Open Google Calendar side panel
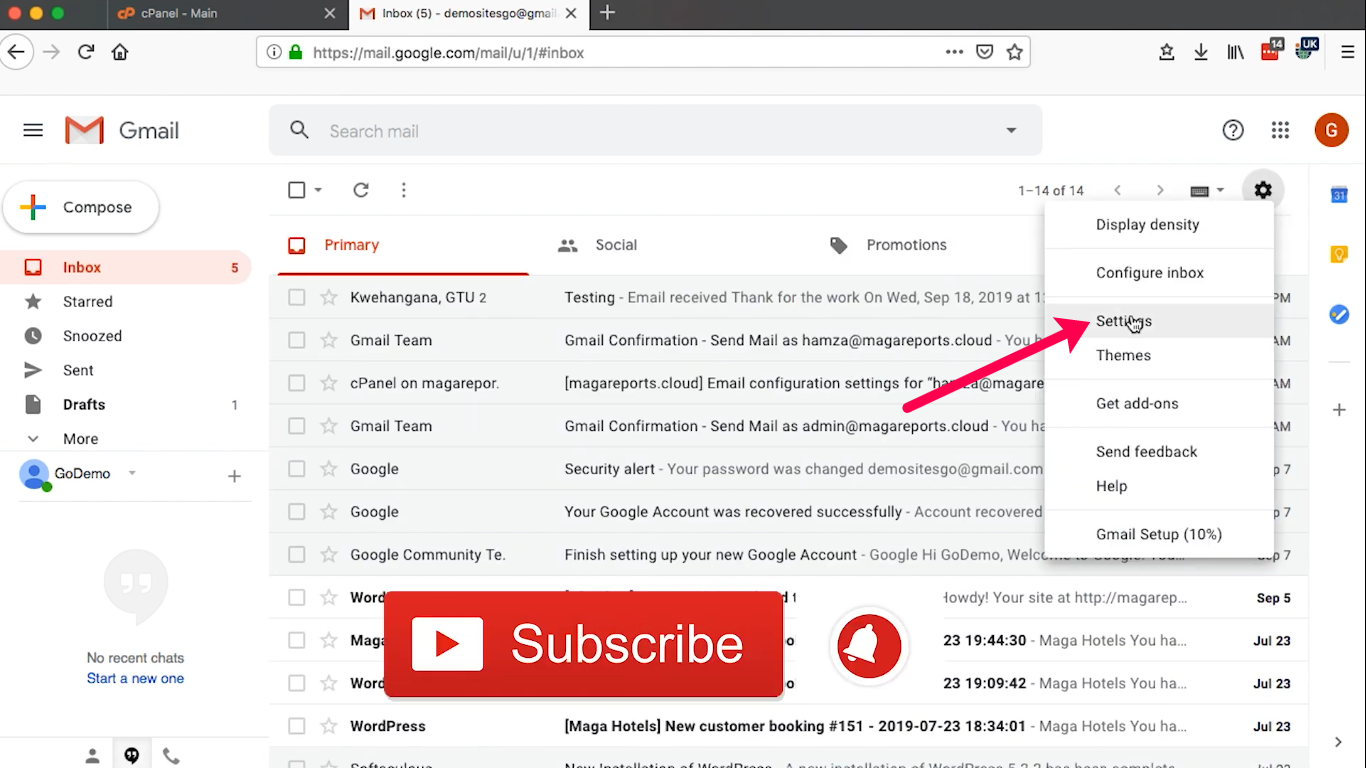Image resolution: width=1366 pixels, height=768 pixels. click(x=1339, y=195)
